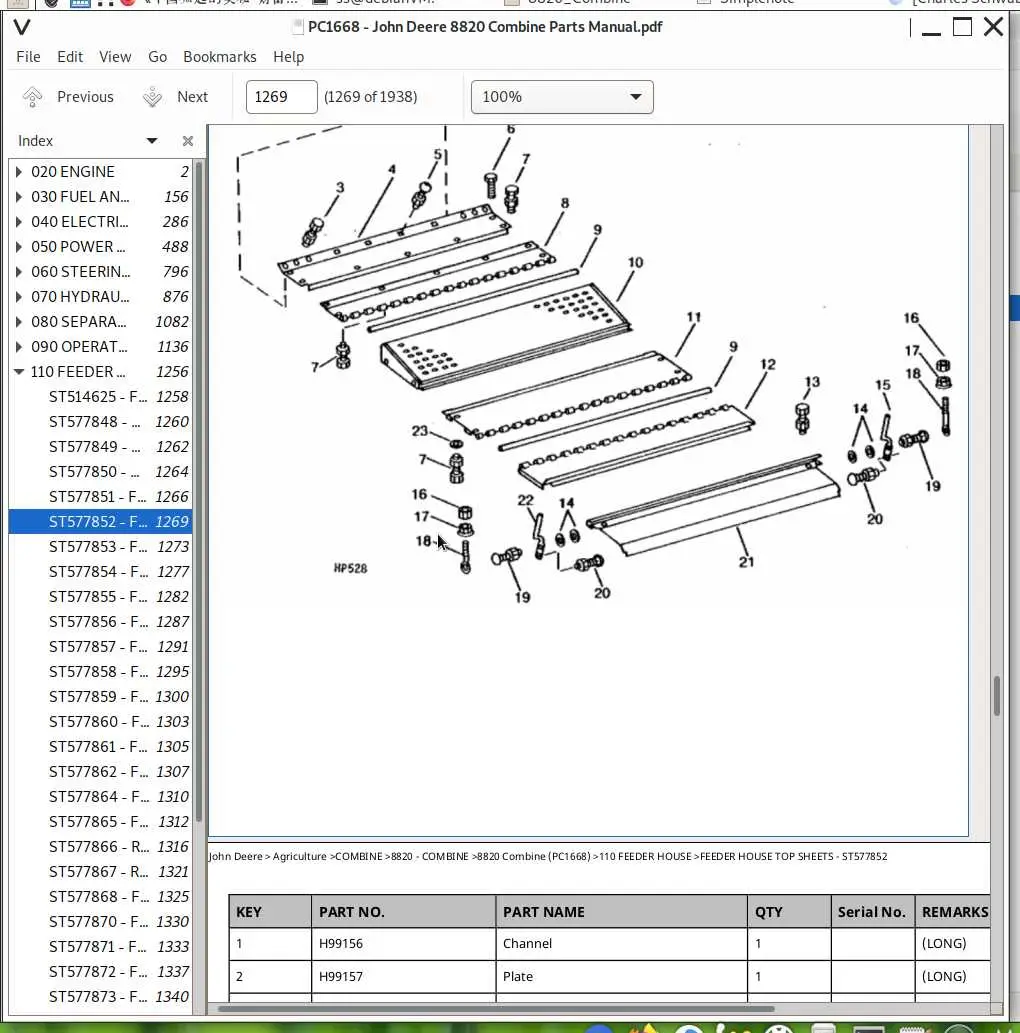1020x1033 pixels.
Task: Click part number H99157 in table
Action: coord(341,976)
